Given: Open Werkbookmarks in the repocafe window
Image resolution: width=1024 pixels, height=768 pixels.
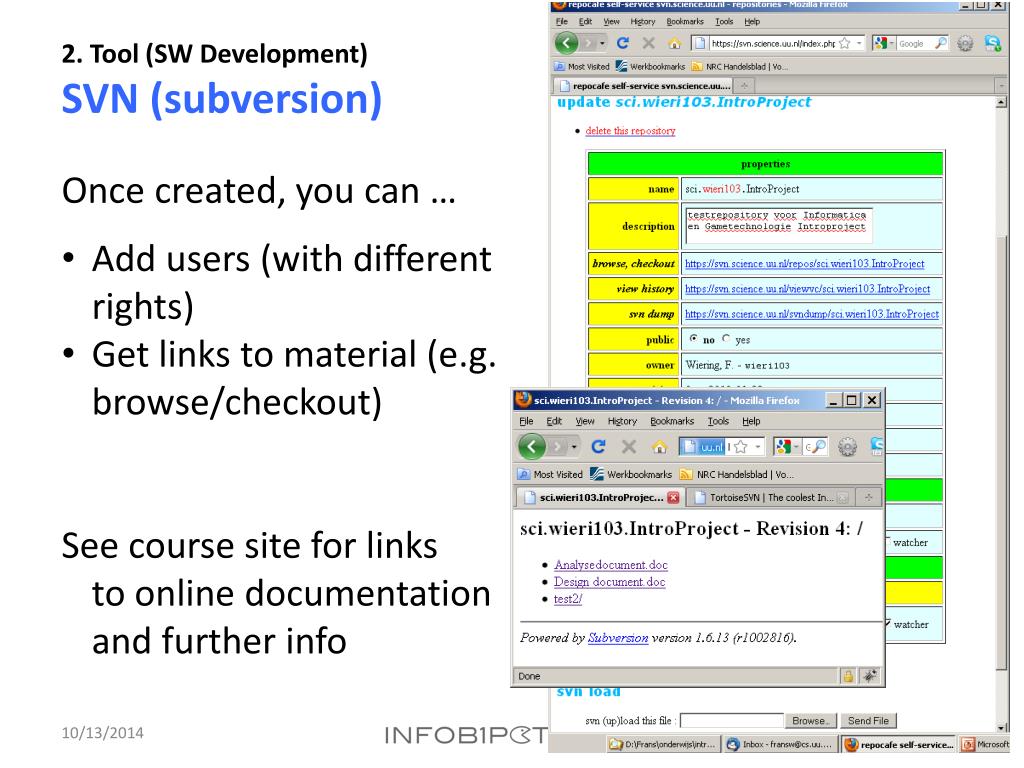Looking at the screenshot, I should pos(650,67).
